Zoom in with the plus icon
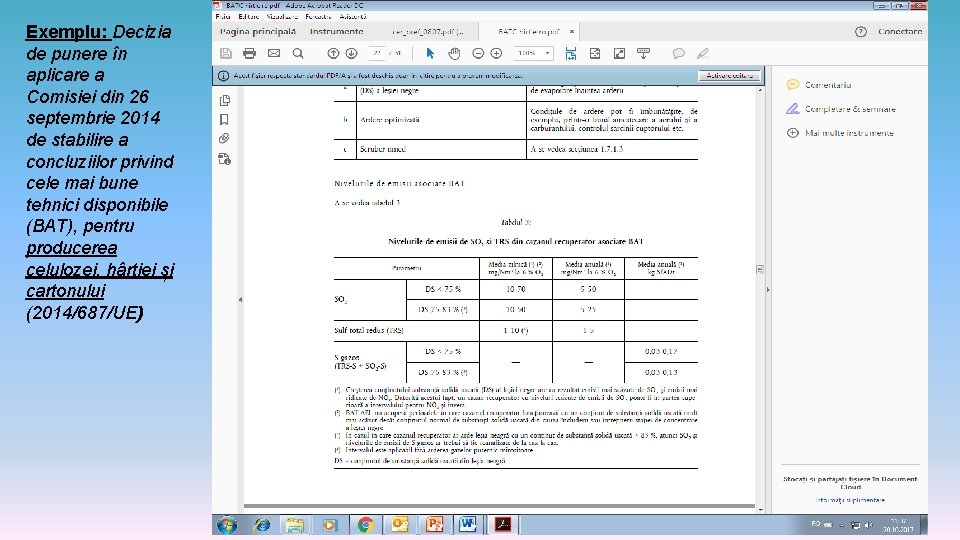The image size is (960, 540). pos(497,53)
